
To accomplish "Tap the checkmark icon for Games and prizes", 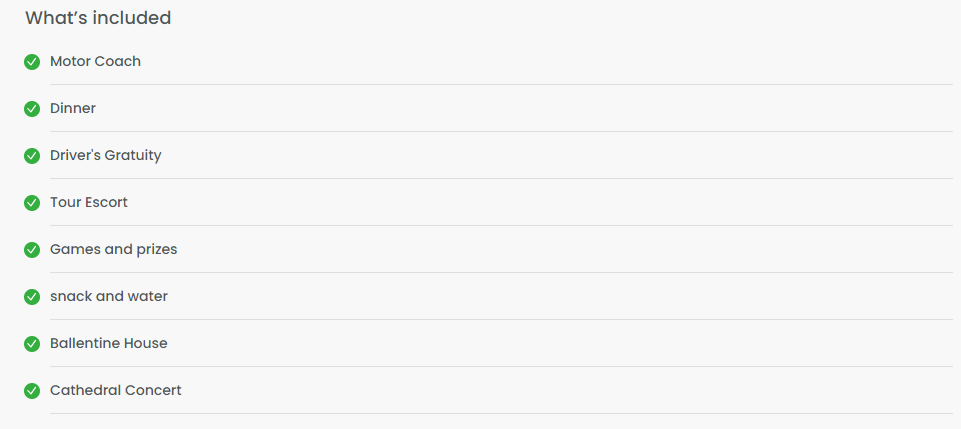I will pos(32,250).
